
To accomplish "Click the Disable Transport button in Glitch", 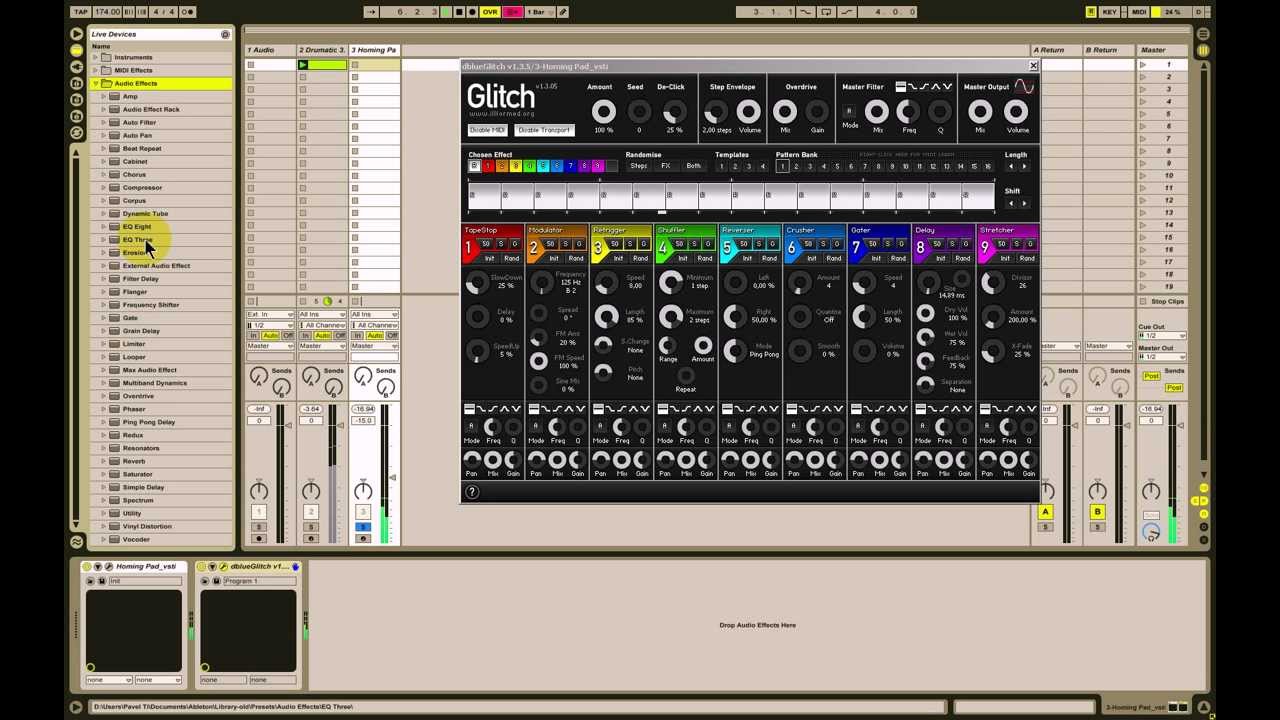I will [543, 130].
